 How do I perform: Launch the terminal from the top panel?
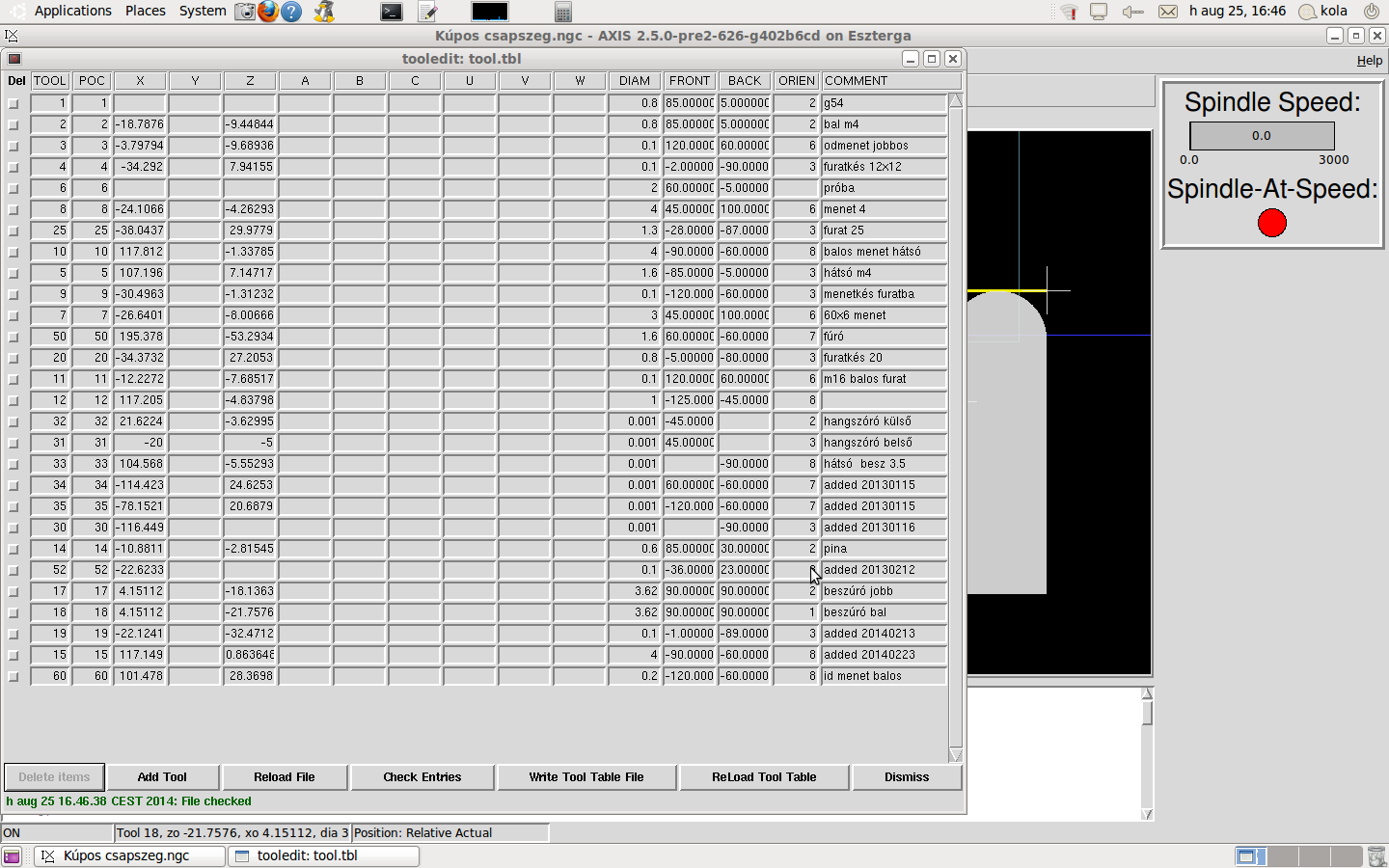[x=391, y=12]
